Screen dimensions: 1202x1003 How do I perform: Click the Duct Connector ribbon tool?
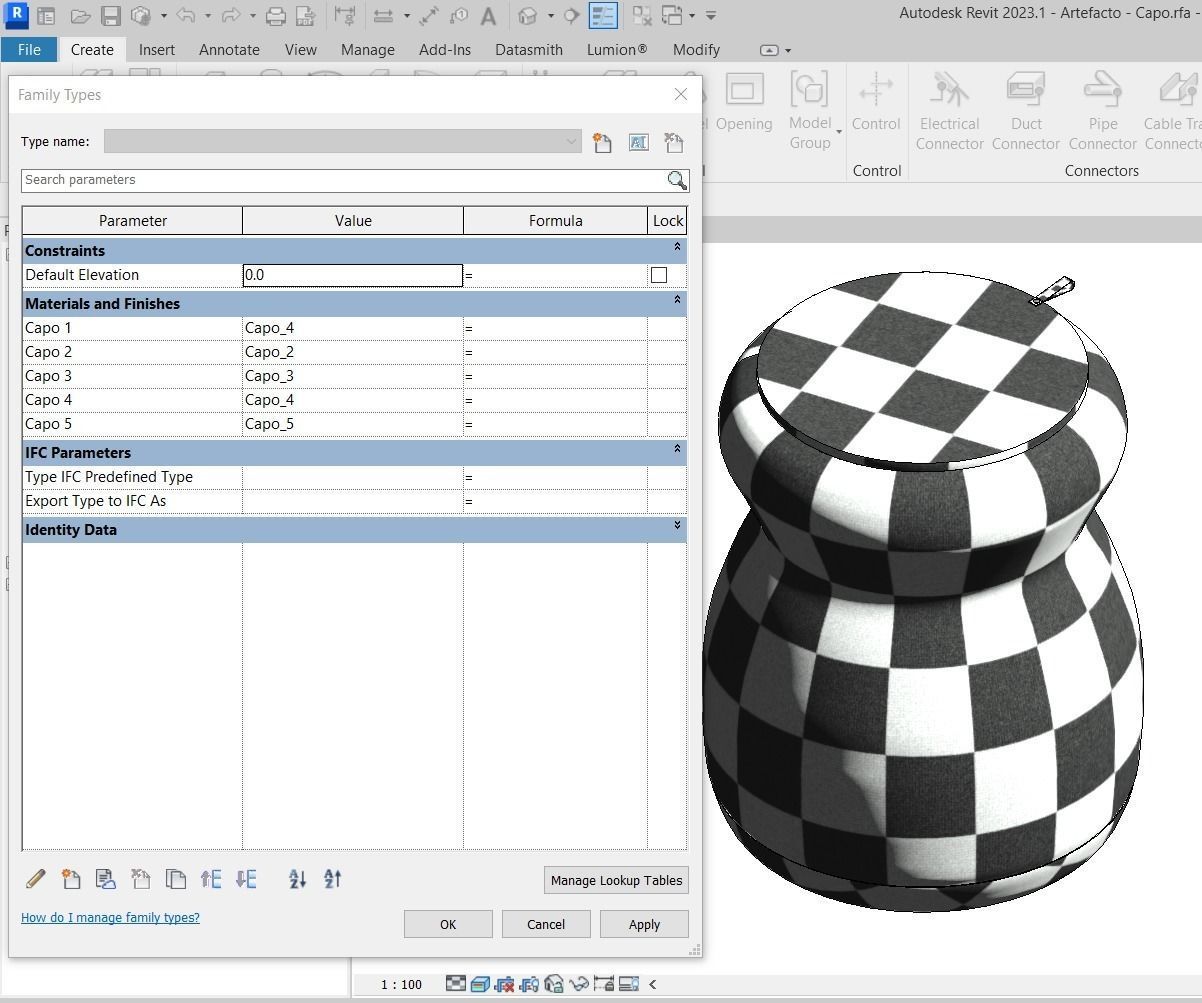click(x=1026, y=111)
